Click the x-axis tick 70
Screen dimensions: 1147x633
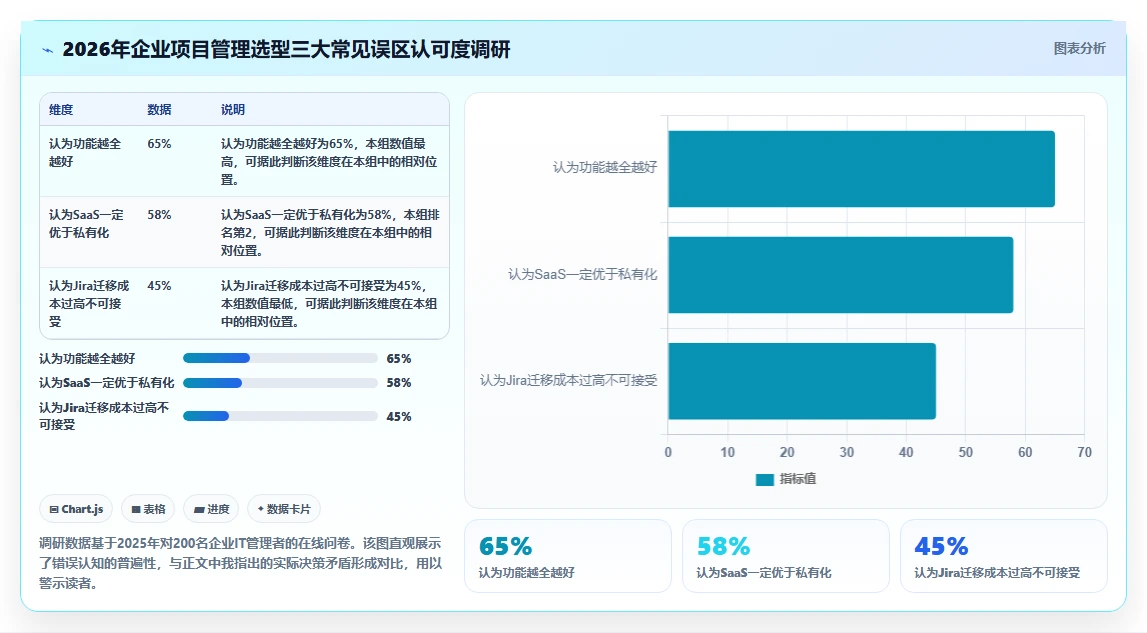point(1084,452)
